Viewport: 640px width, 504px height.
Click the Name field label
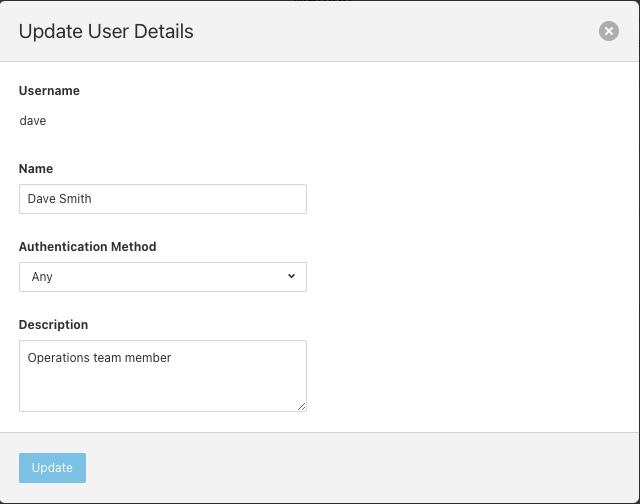click(36, 169)
